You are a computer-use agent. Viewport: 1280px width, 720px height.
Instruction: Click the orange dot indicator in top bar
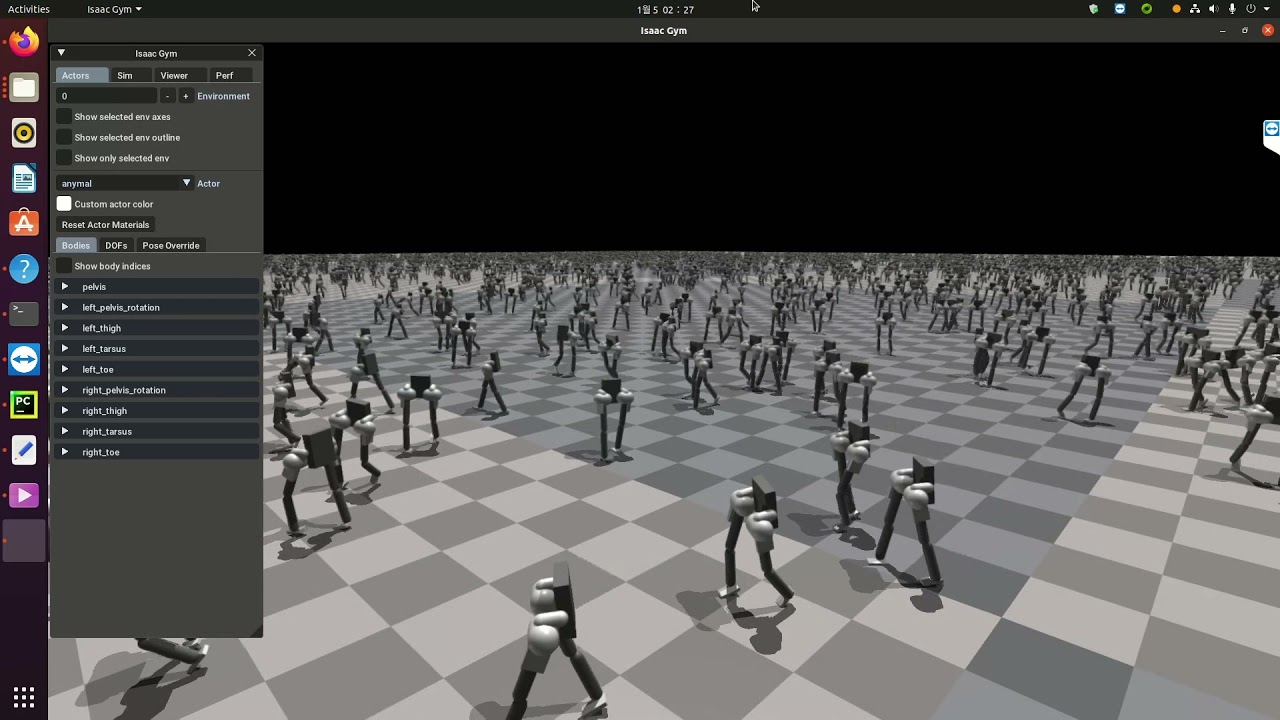[1176, 9]
